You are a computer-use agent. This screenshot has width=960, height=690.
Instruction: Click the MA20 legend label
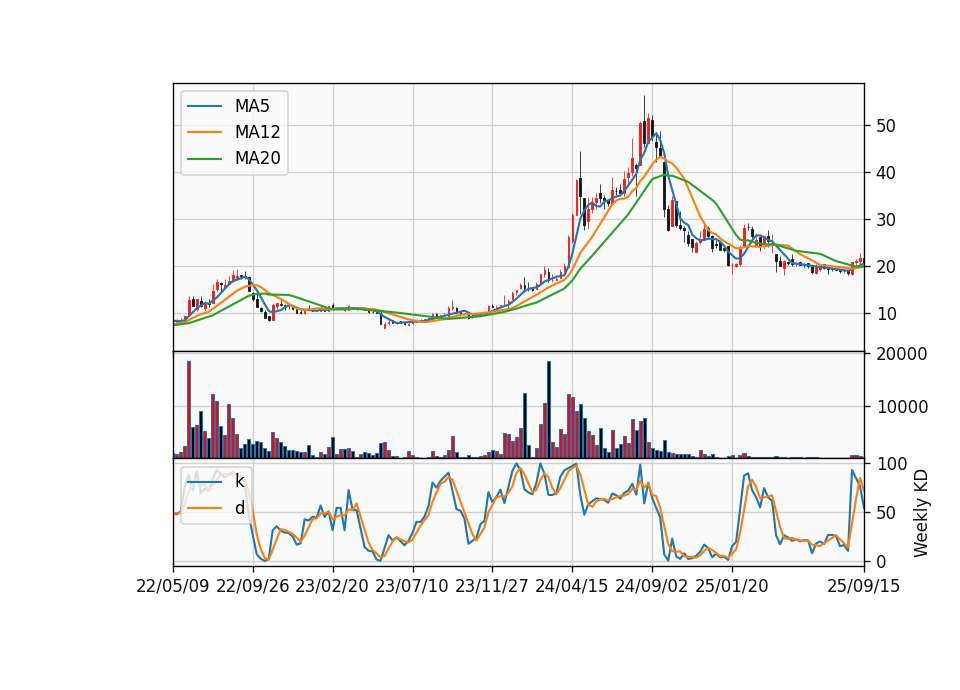(257, 158)
